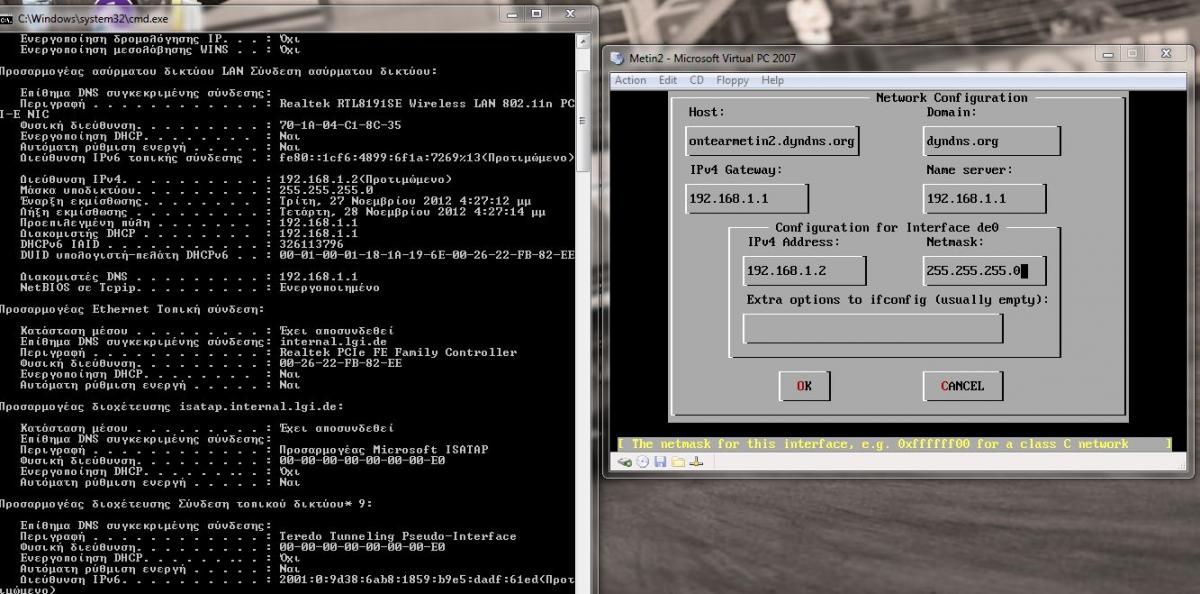Focus the Host field ontearmetin2.dyndns.org
1200x594 pixels.
(773, 141)
